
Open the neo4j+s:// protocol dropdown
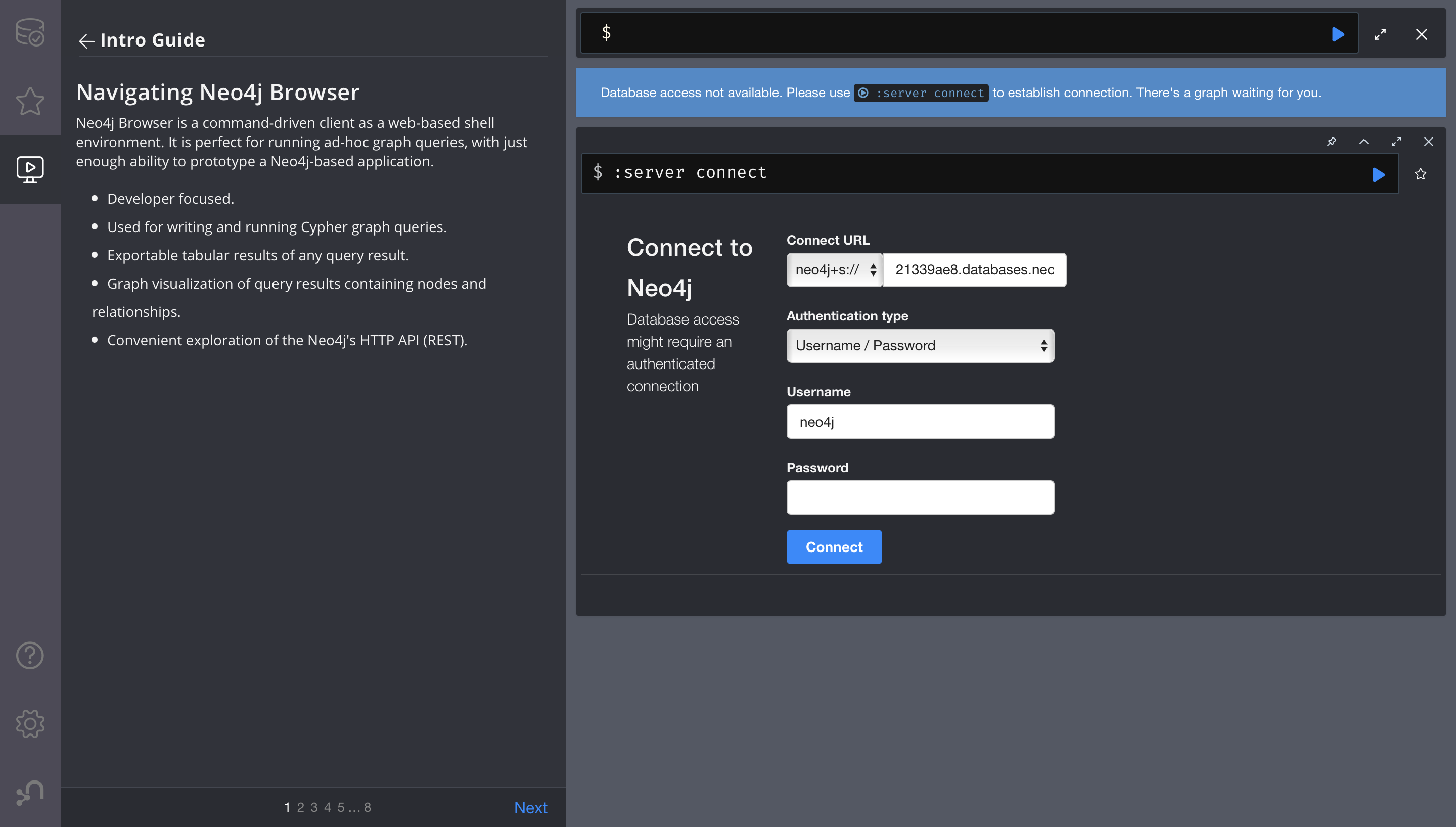(834, 270)
